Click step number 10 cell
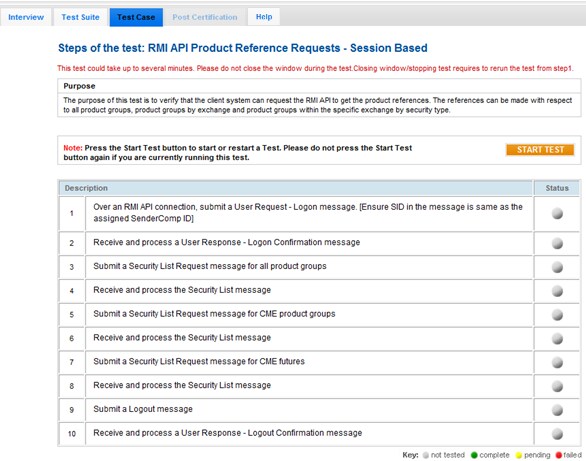 (71, 434)
